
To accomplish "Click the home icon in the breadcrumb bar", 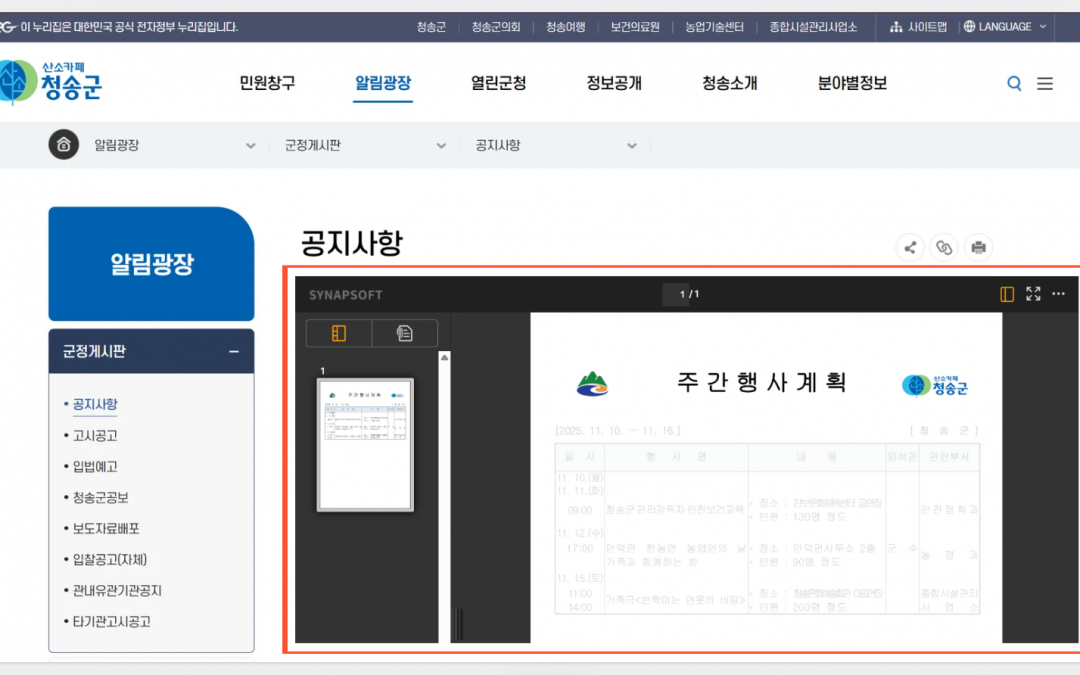I will [63, 145].
